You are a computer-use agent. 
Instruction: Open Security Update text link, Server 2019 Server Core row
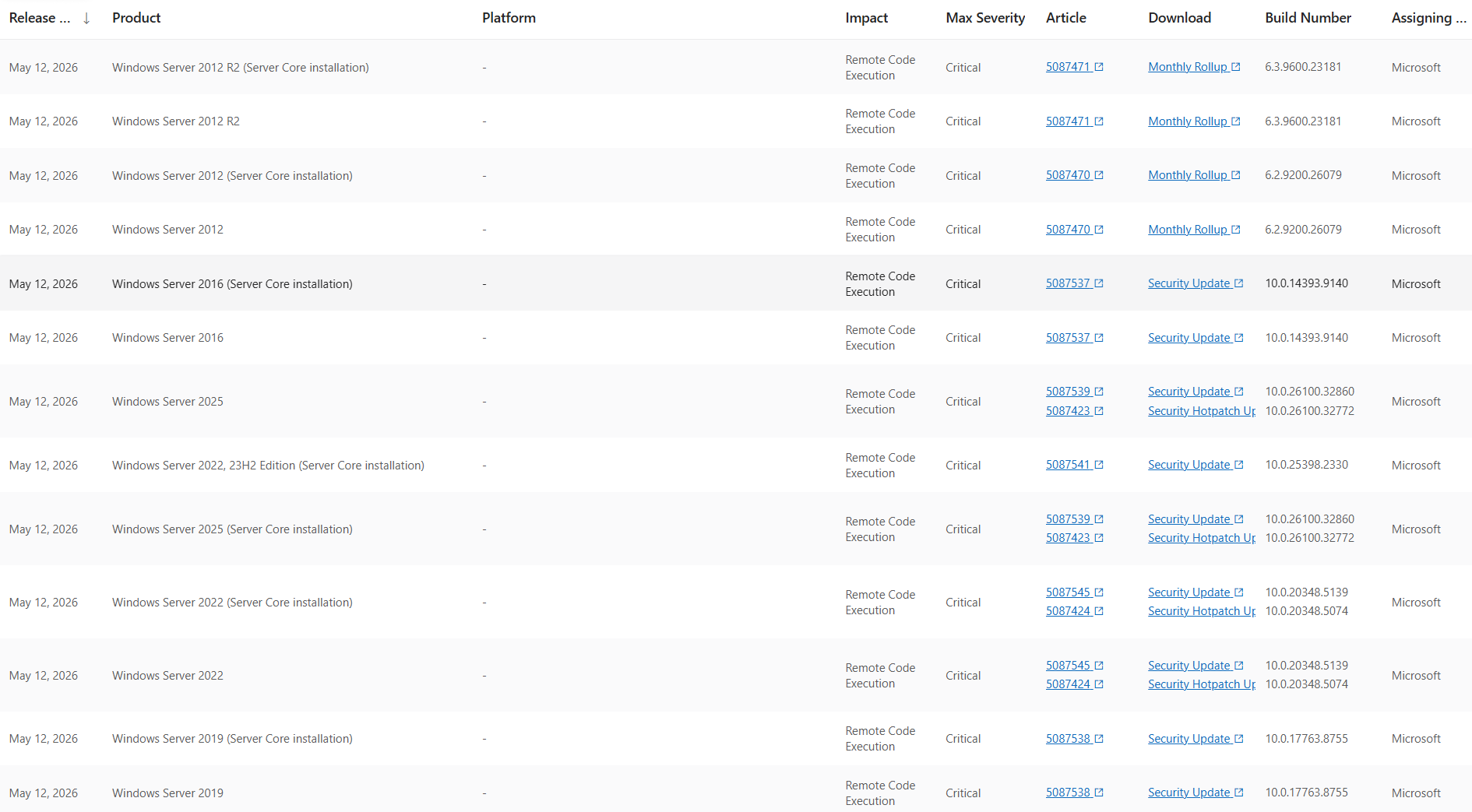pyautogui.click(x=1189, y=739)
